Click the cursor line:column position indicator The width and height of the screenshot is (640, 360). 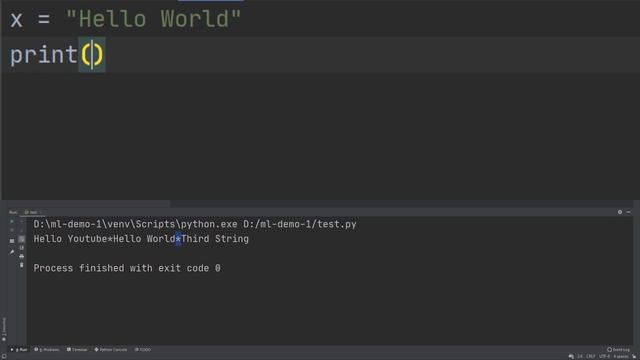pyautogui.click(x=580, y=357)
